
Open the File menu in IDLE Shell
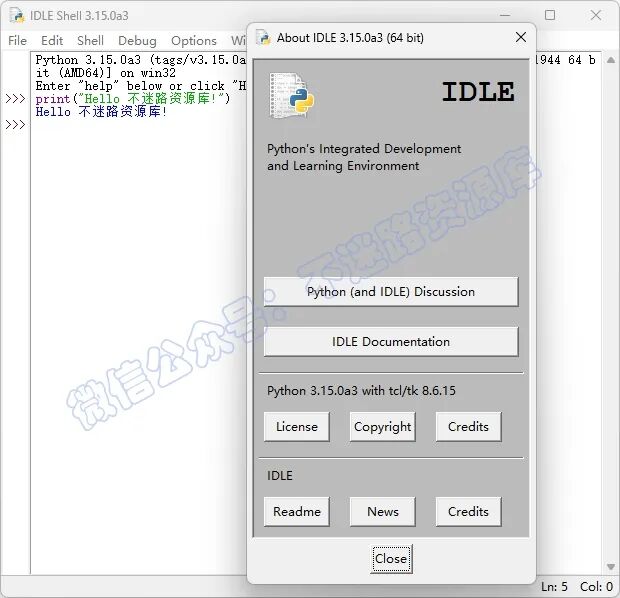pos(17,41)
